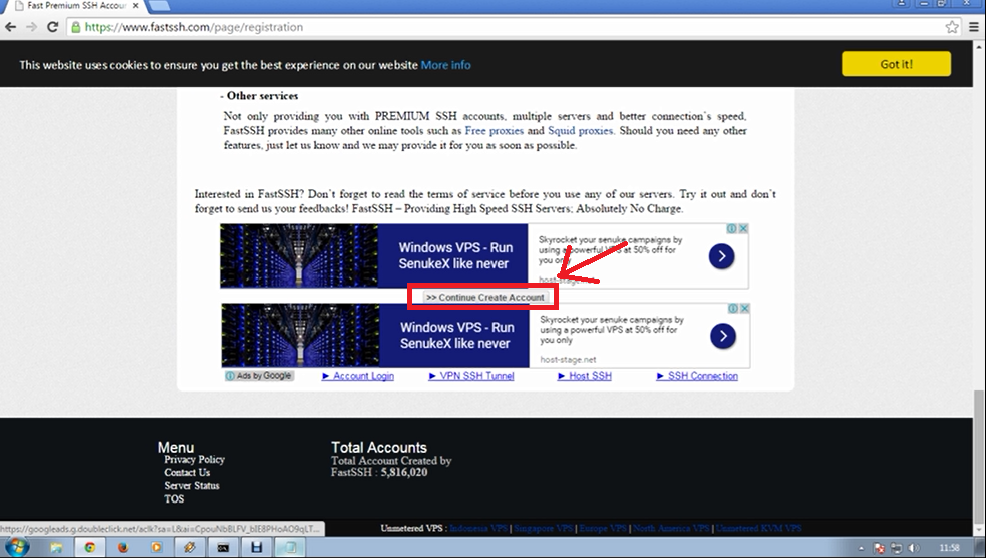Open the Host SSH ad link

[585, 376]
